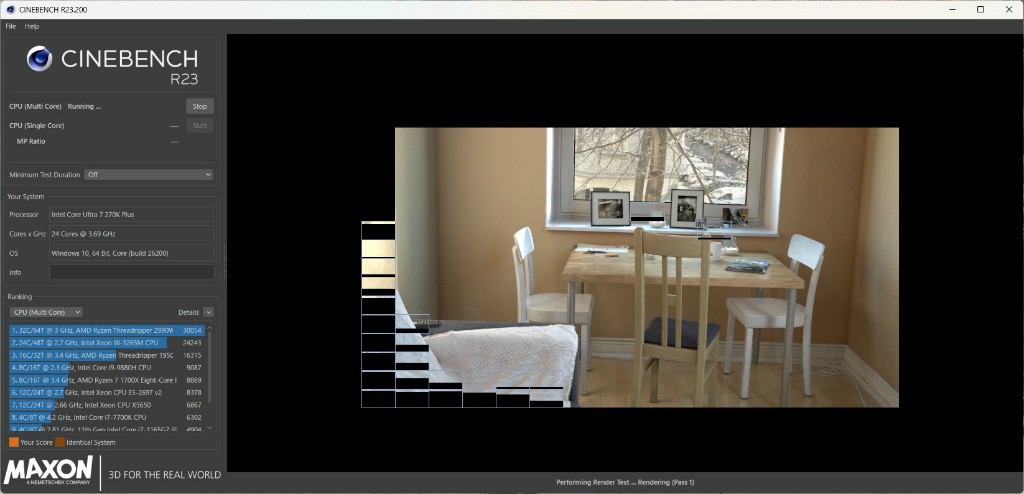Select the AMD Ryzen Threadripper 2990W ranking entry
The width and height of the screenshot is (1024, 494).
coord(92,330)
